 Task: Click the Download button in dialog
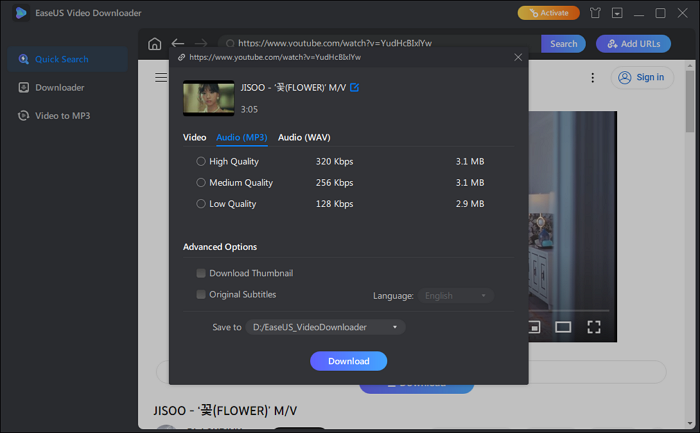[x=348, y=361]
